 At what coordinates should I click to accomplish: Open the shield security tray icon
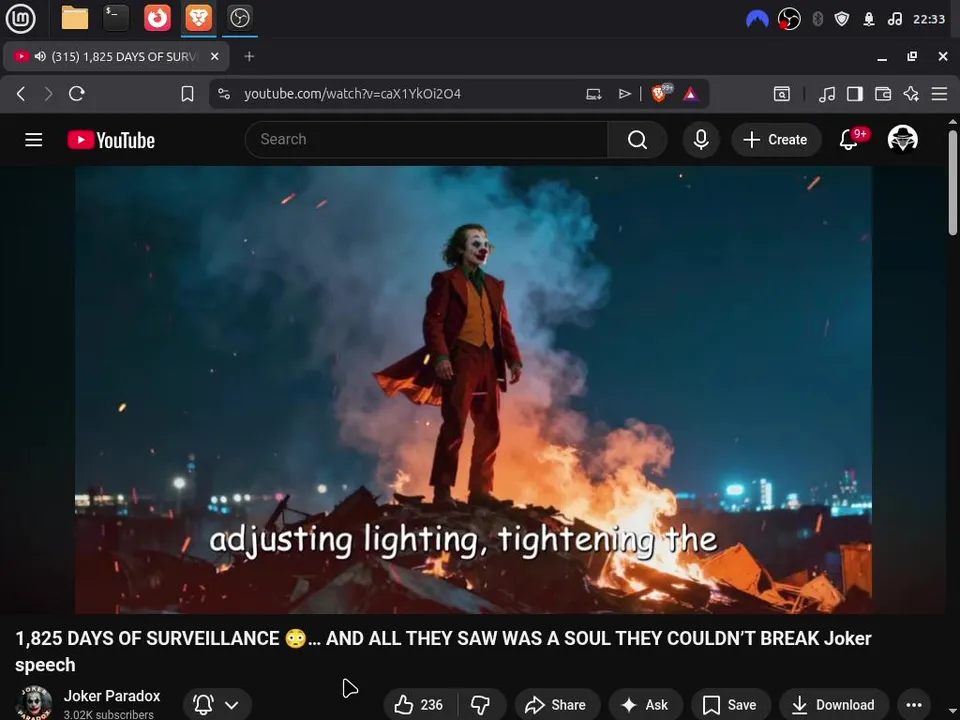[842, 19]
